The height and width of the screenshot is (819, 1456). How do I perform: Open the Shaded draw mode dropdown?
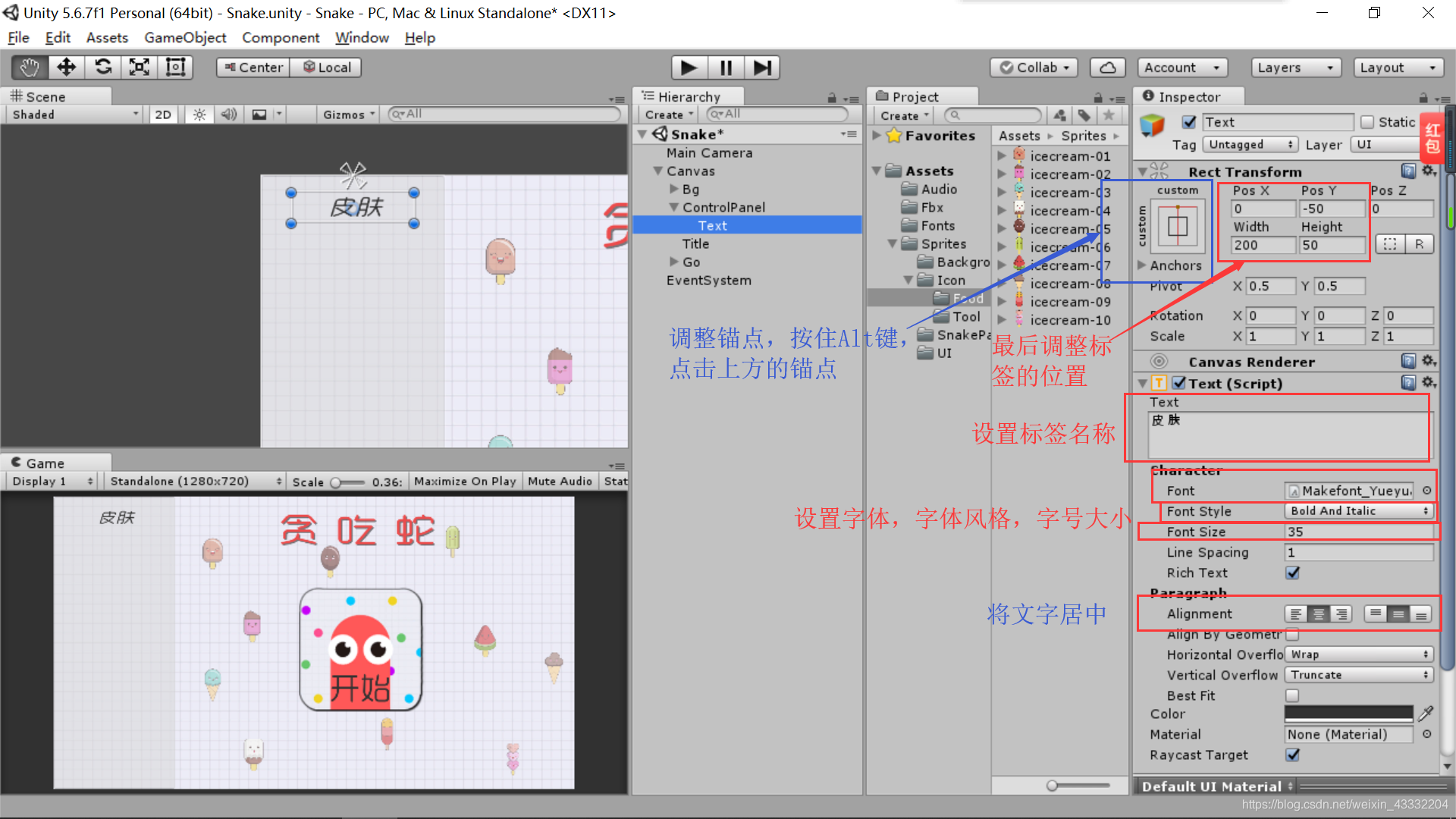click(75, 115)
